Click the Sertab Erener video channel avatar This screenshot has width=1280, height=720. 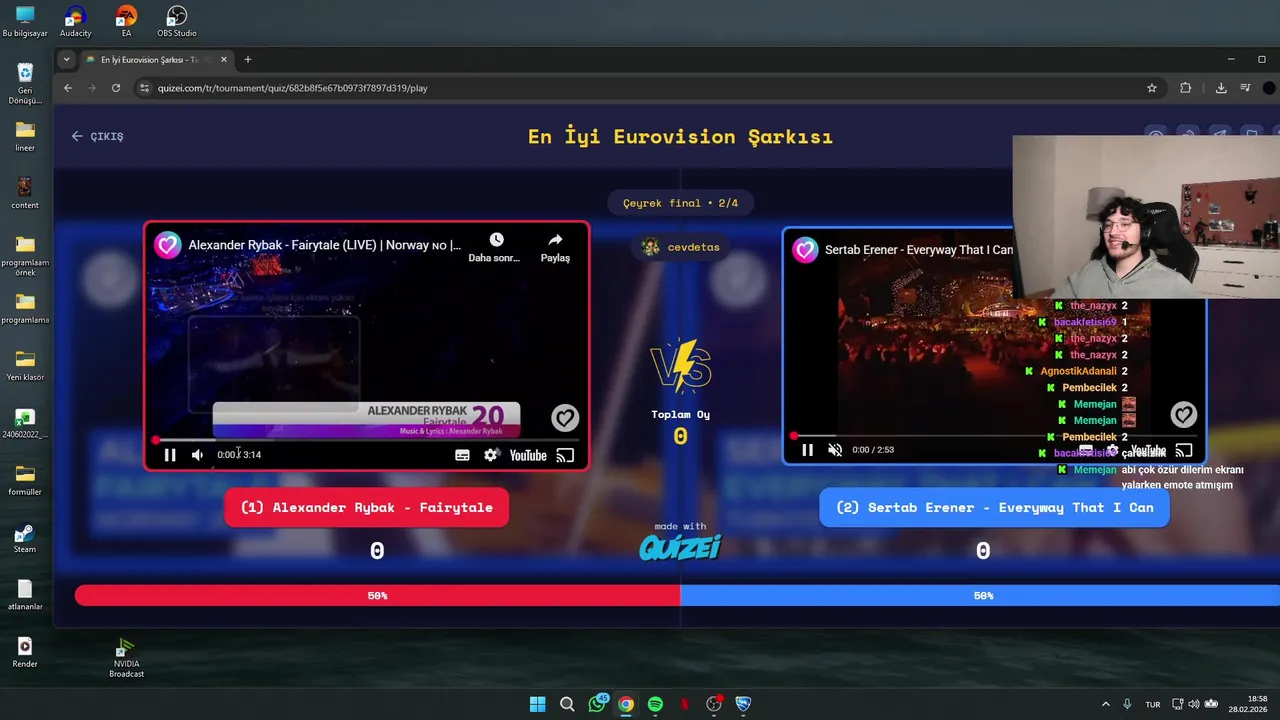(x=805, y=250)
